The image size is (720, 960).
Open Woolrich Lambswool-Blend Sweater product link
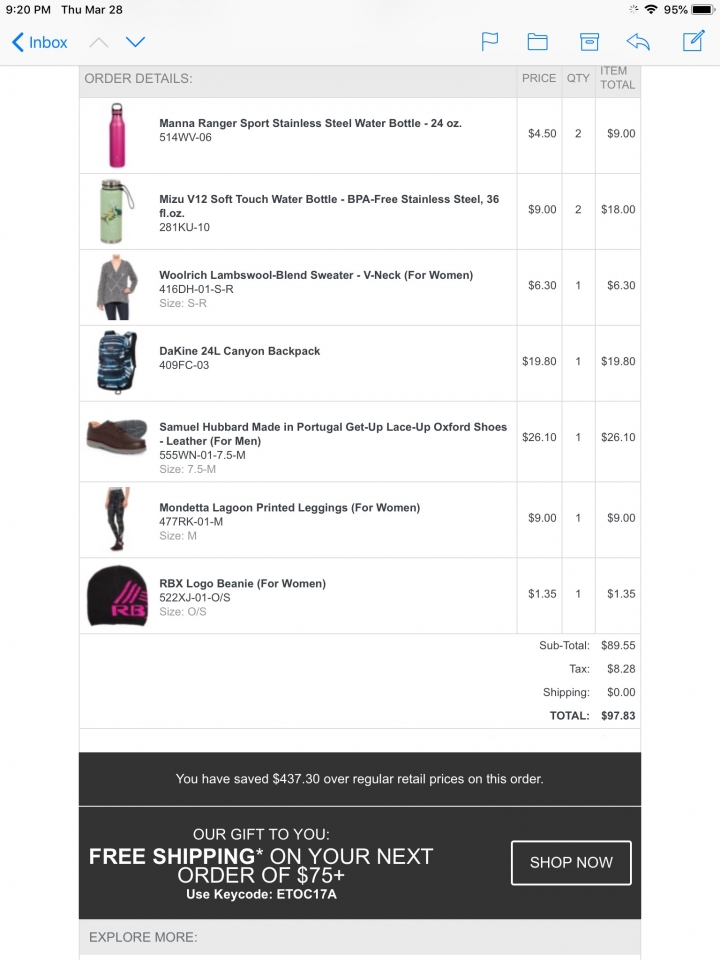point(316,275)
